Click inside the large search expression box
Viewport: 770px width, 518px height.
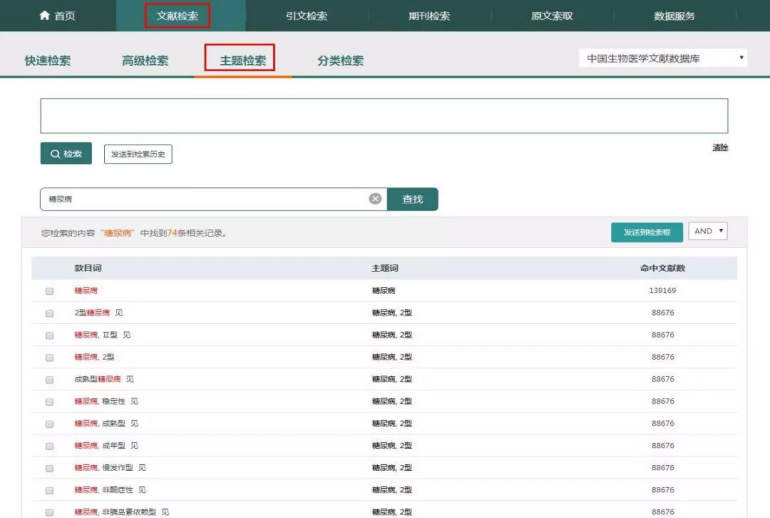point(384,115)
